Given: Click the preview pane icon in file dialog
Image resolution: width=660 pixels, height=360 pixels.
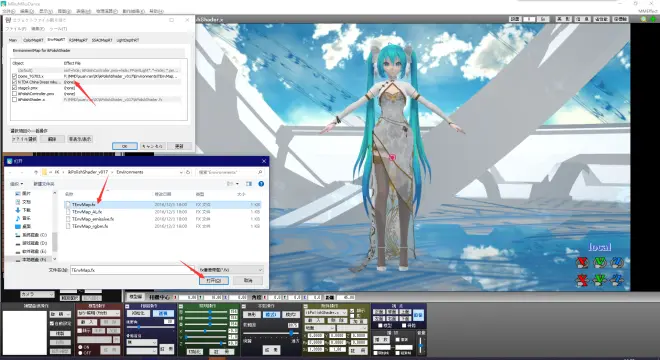Looking at the screenshot, I should pyautogui.click(x=249, y=184).
